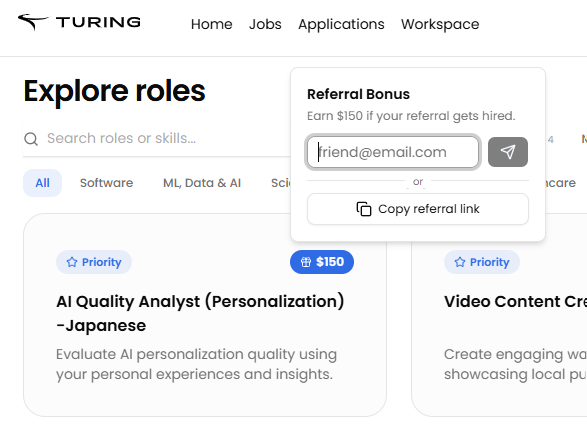Click the Copy referral link button
Screen dimensions: 587x437
tap(418, 209)
